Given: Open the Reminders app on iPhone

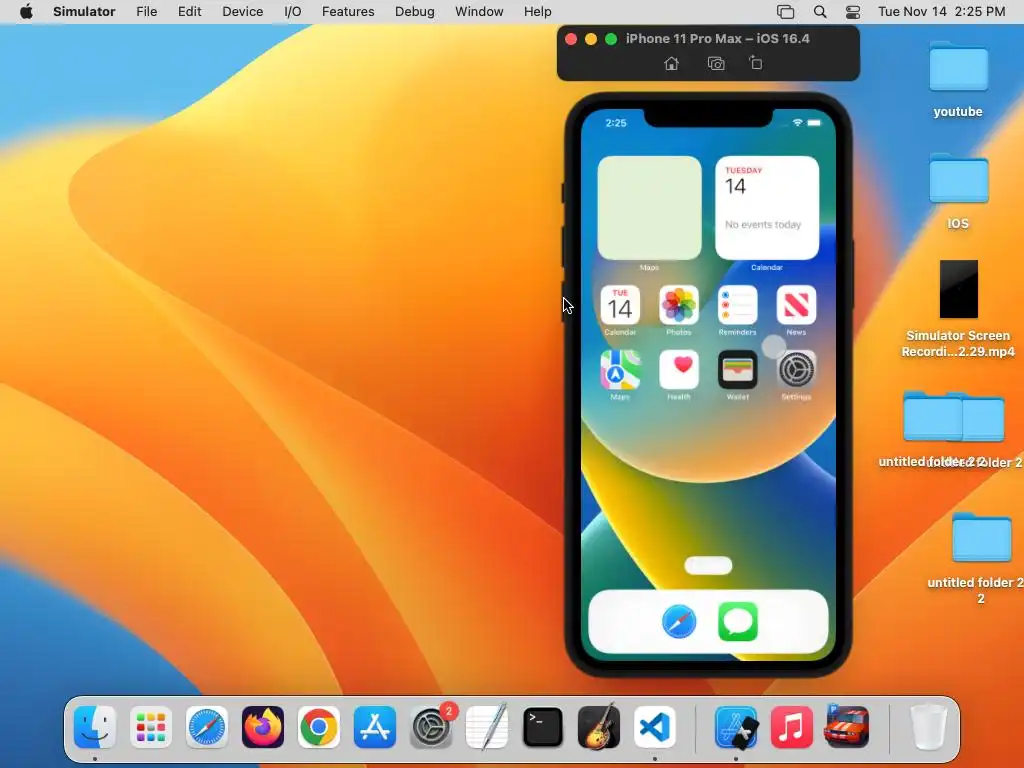Looking at the screenshot, I should 737,305.
